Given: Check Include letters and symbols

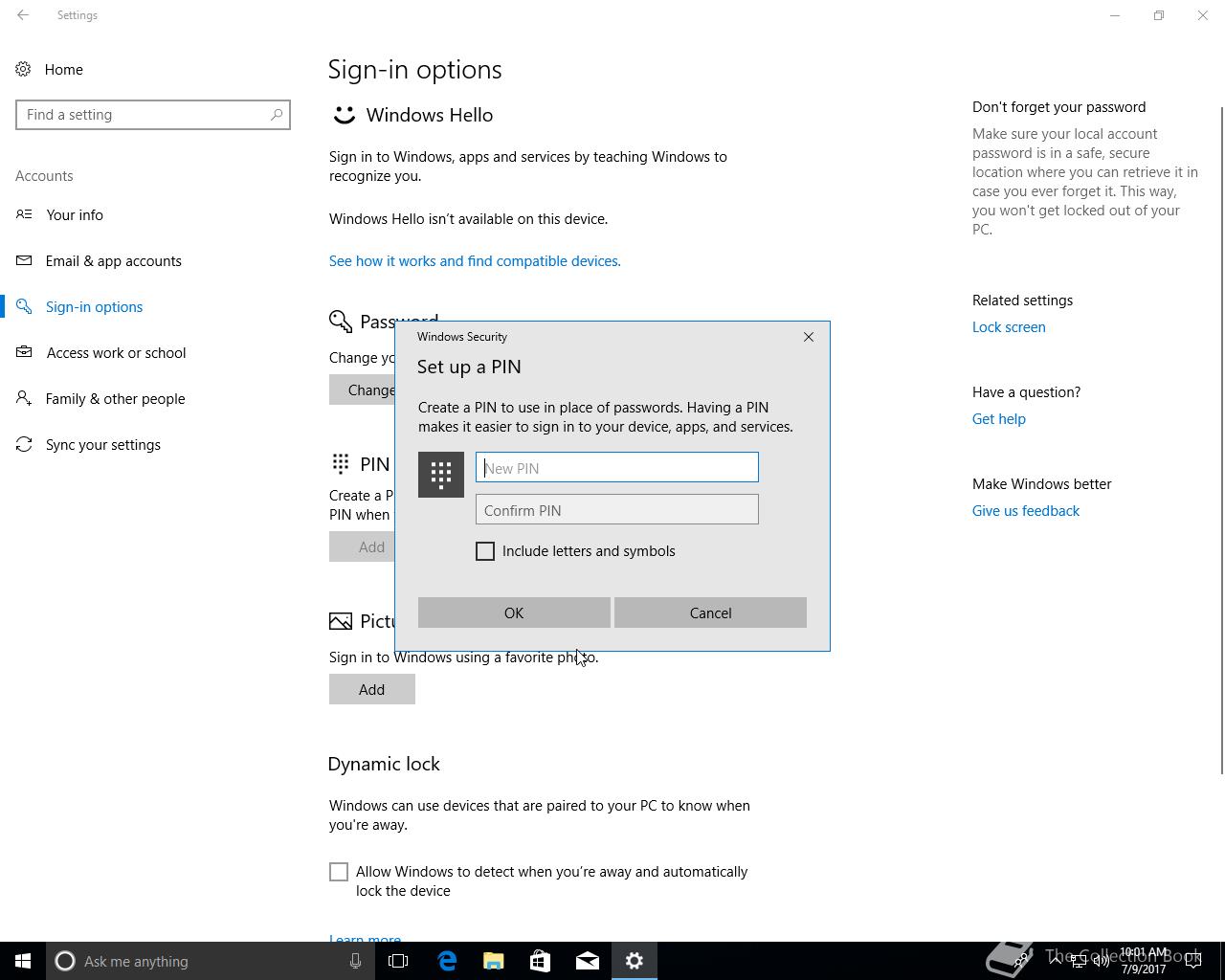Looking at the screenshot, I should pyautogui.click(x=485, y=551).
